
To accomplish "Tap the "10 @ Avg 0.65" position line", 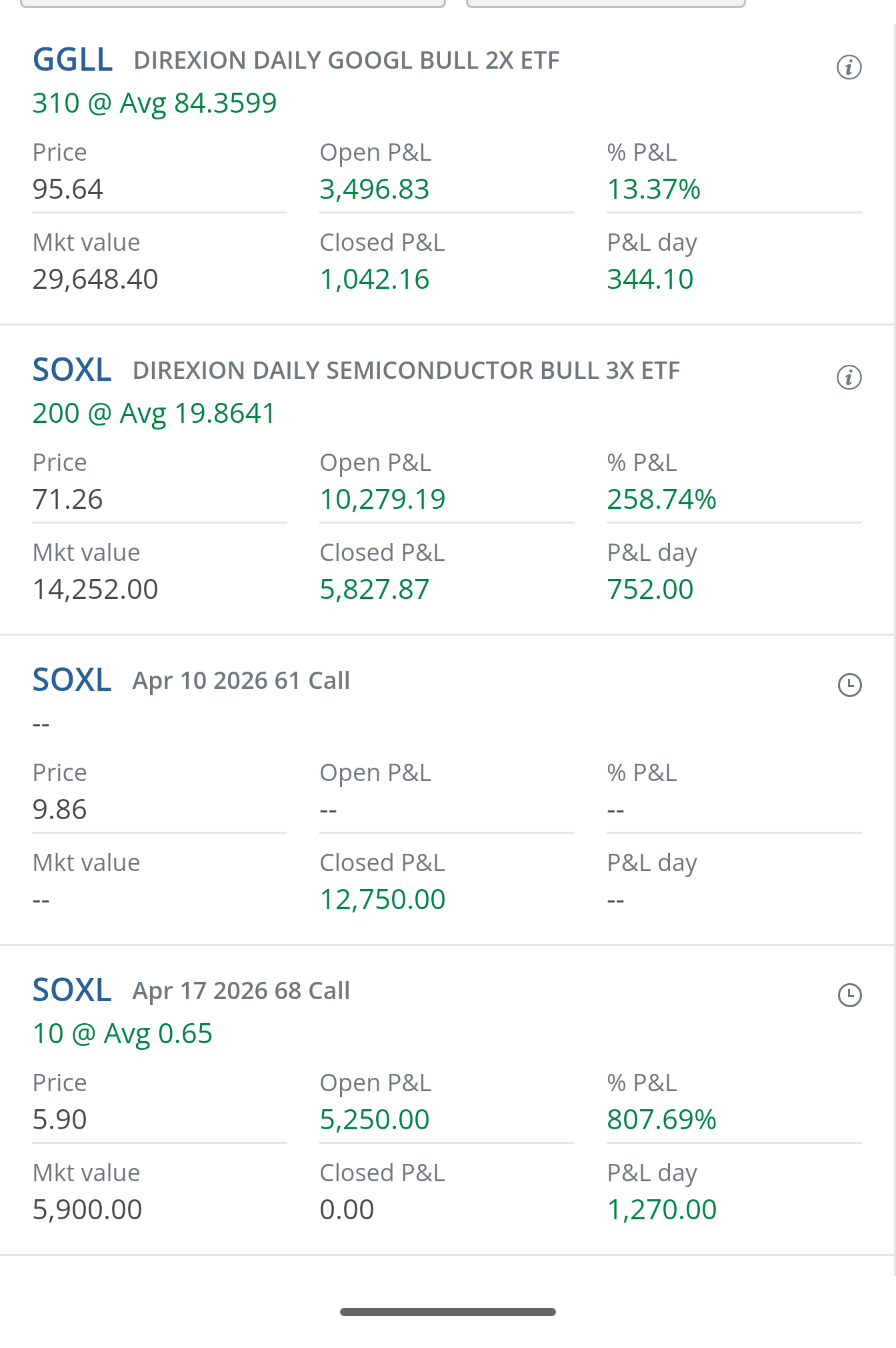I will [122, 1034].
